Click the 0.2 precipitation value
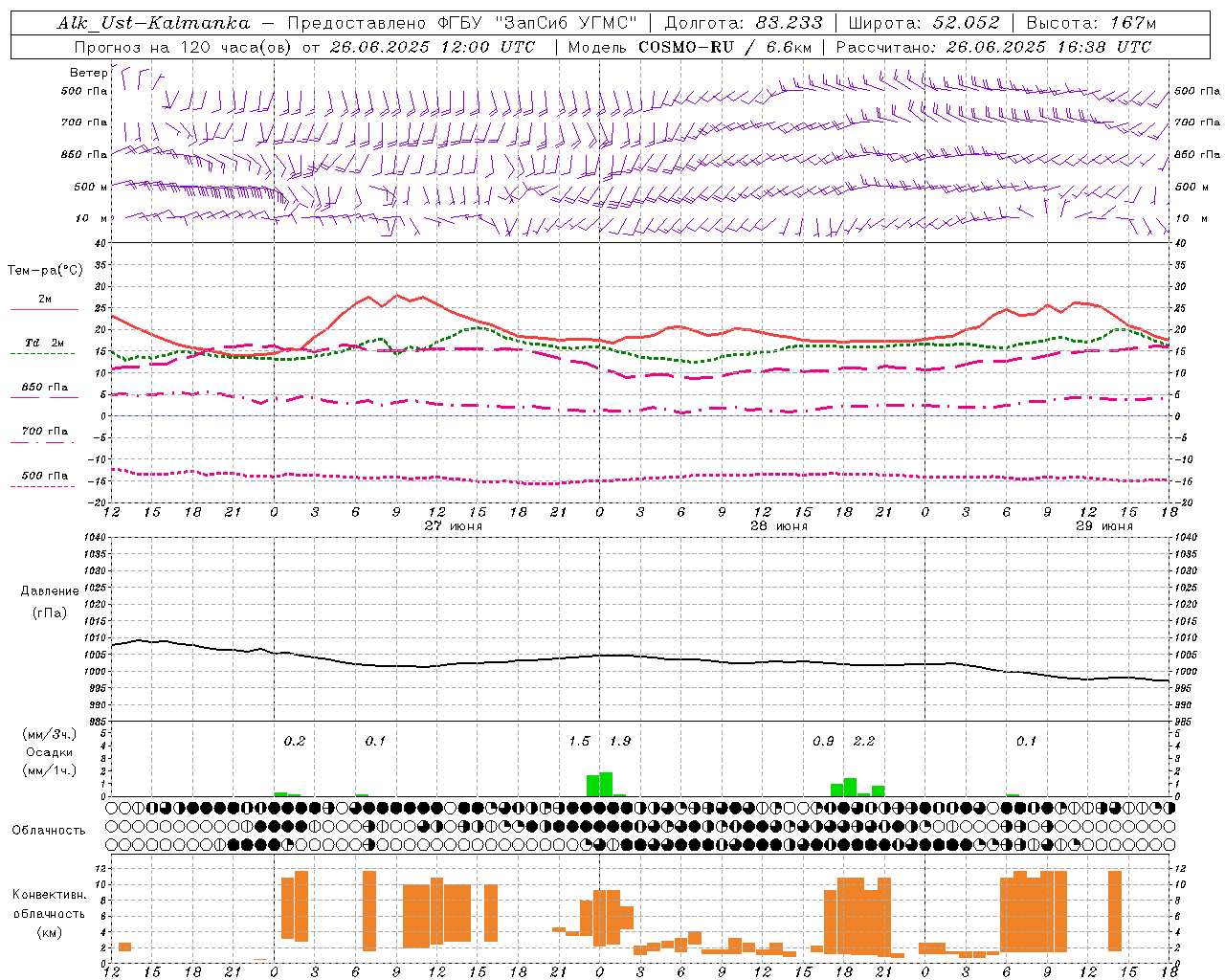The image size is (1225, 980). (x=295, y=742)
